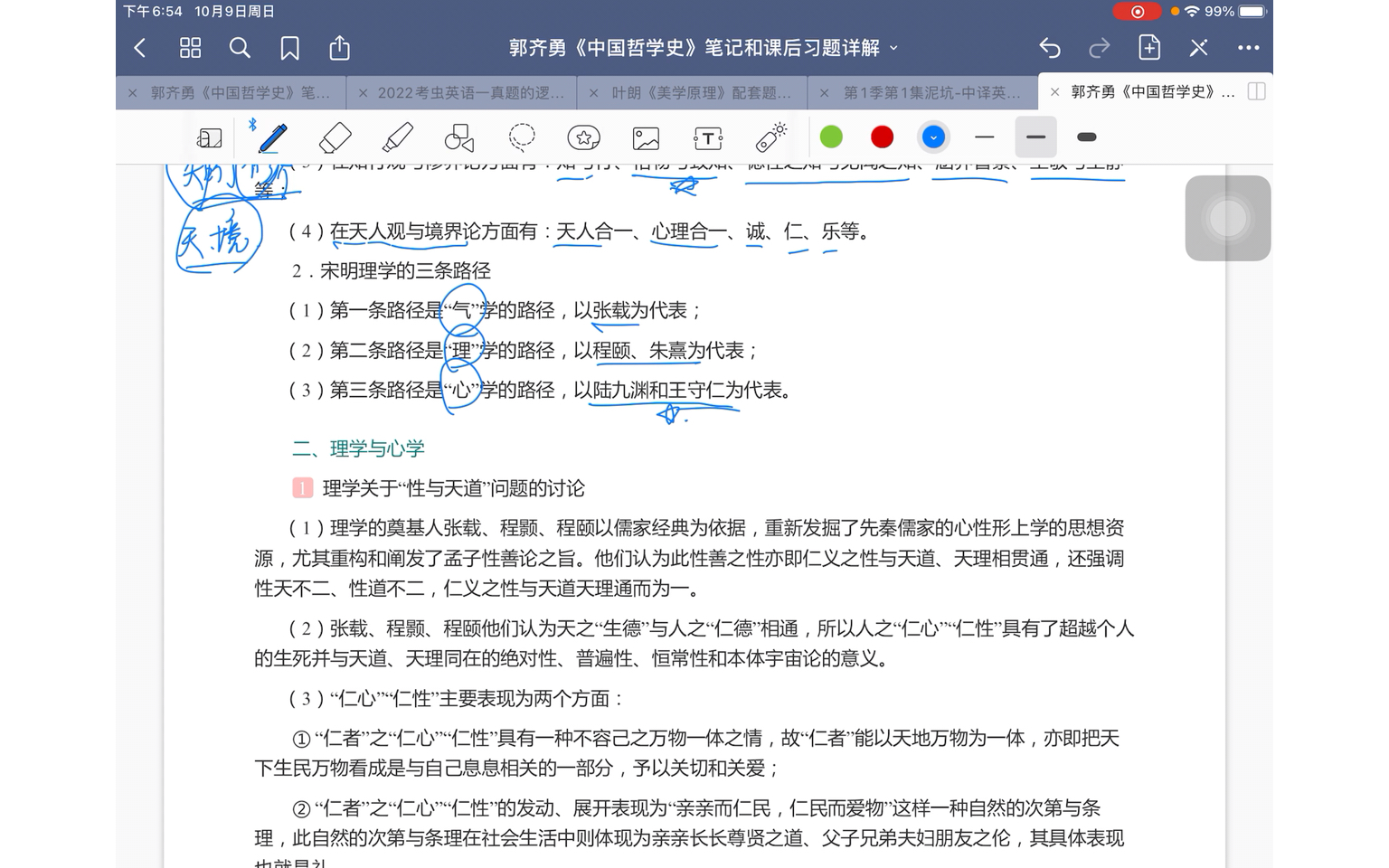1389x868 pixels.
Task: Open the more options ellipsis menu
Action: click(1249, 48)
